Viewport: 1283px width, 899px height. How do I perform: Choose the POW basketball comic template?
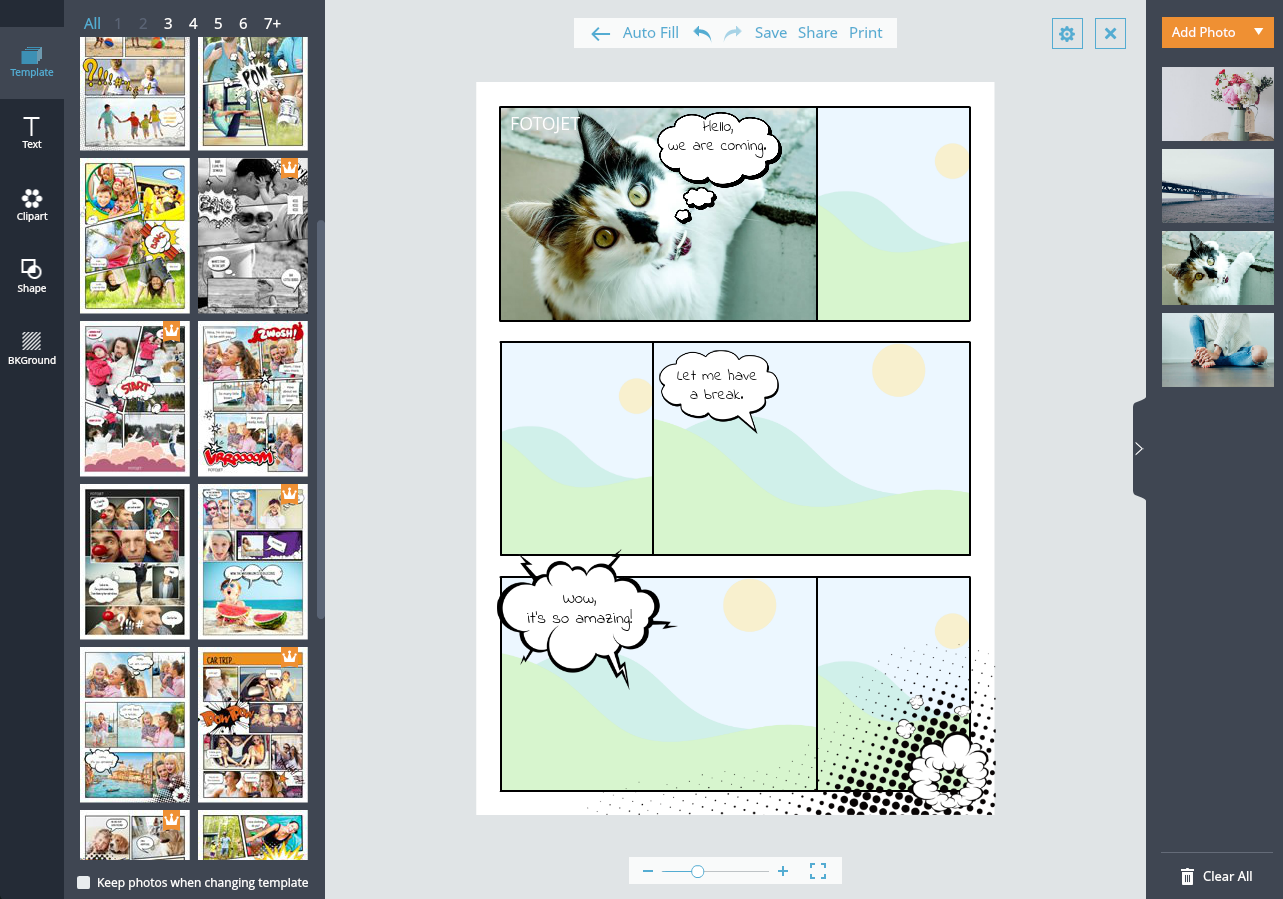click(253, 94)
